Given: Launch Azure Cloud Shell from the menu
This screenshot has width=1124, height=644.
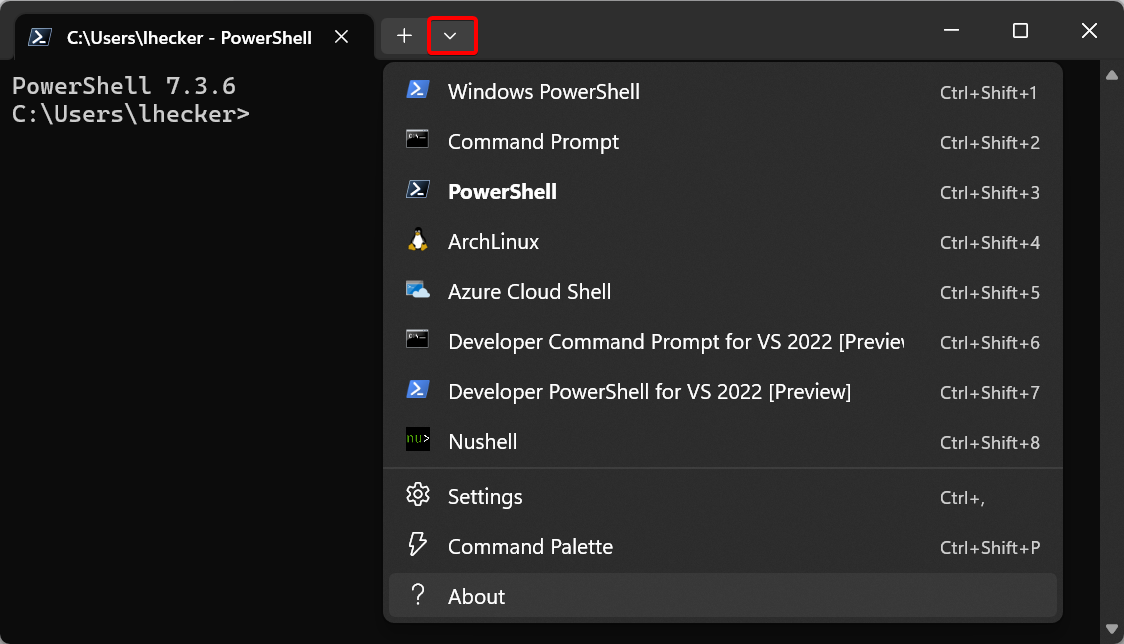Looking at the screenshot, I should tap(529, 291).
